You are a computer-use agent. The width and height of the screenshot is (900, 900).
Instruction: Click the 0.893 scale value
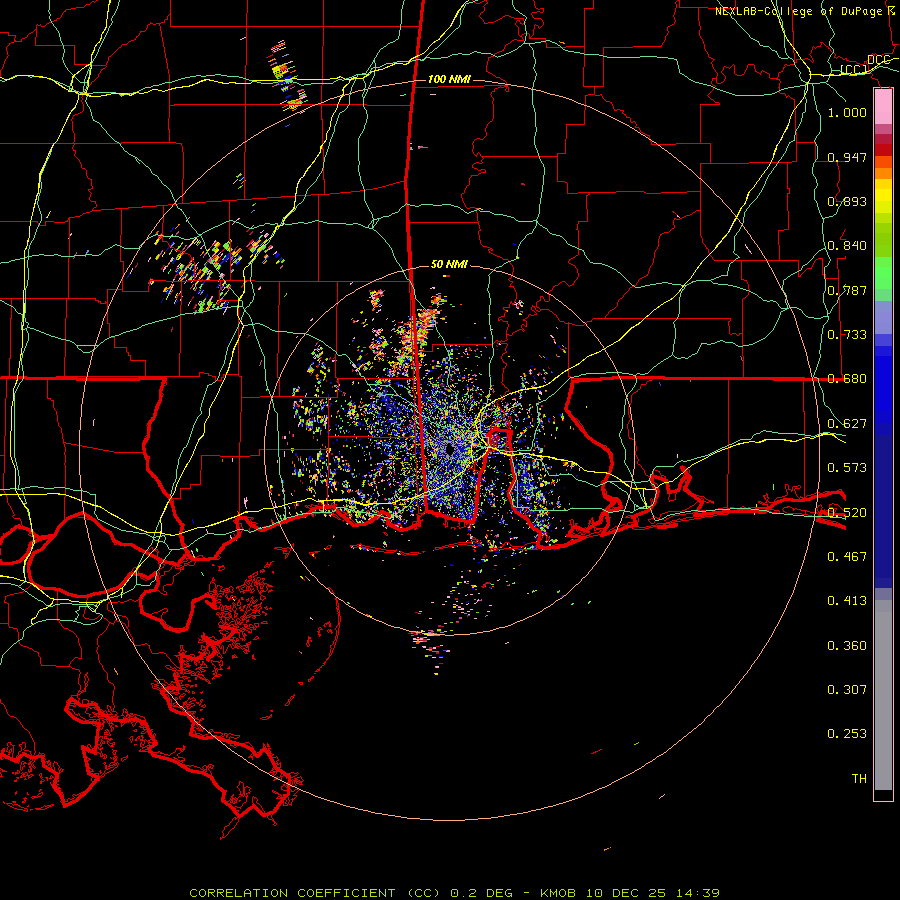coord(847,201)
